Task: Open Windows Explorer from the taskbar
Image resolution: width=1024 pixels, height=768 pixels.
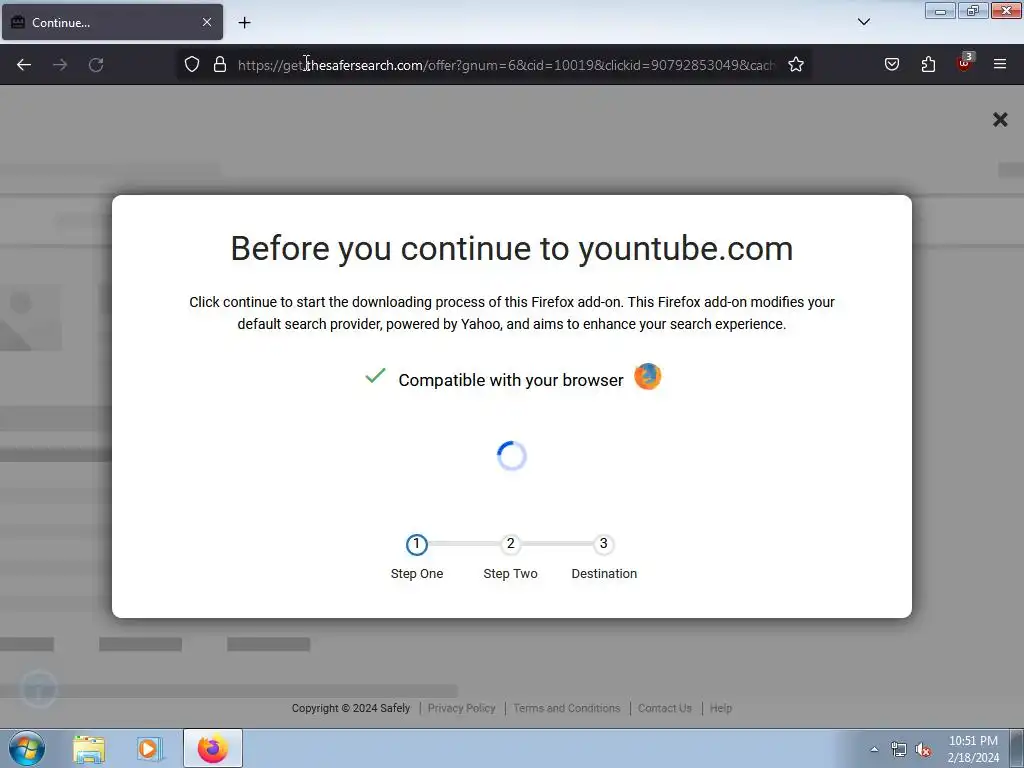Action: point(89,749)
